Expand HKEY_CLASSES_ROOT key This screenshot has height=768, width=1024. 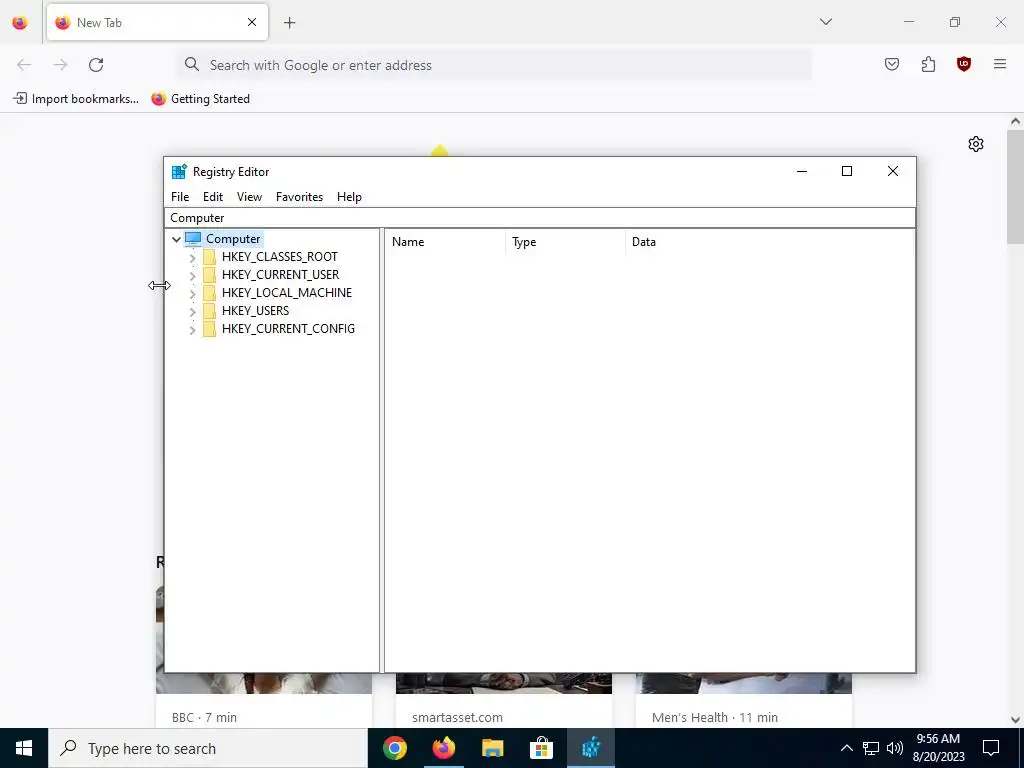tap(193, 258)
